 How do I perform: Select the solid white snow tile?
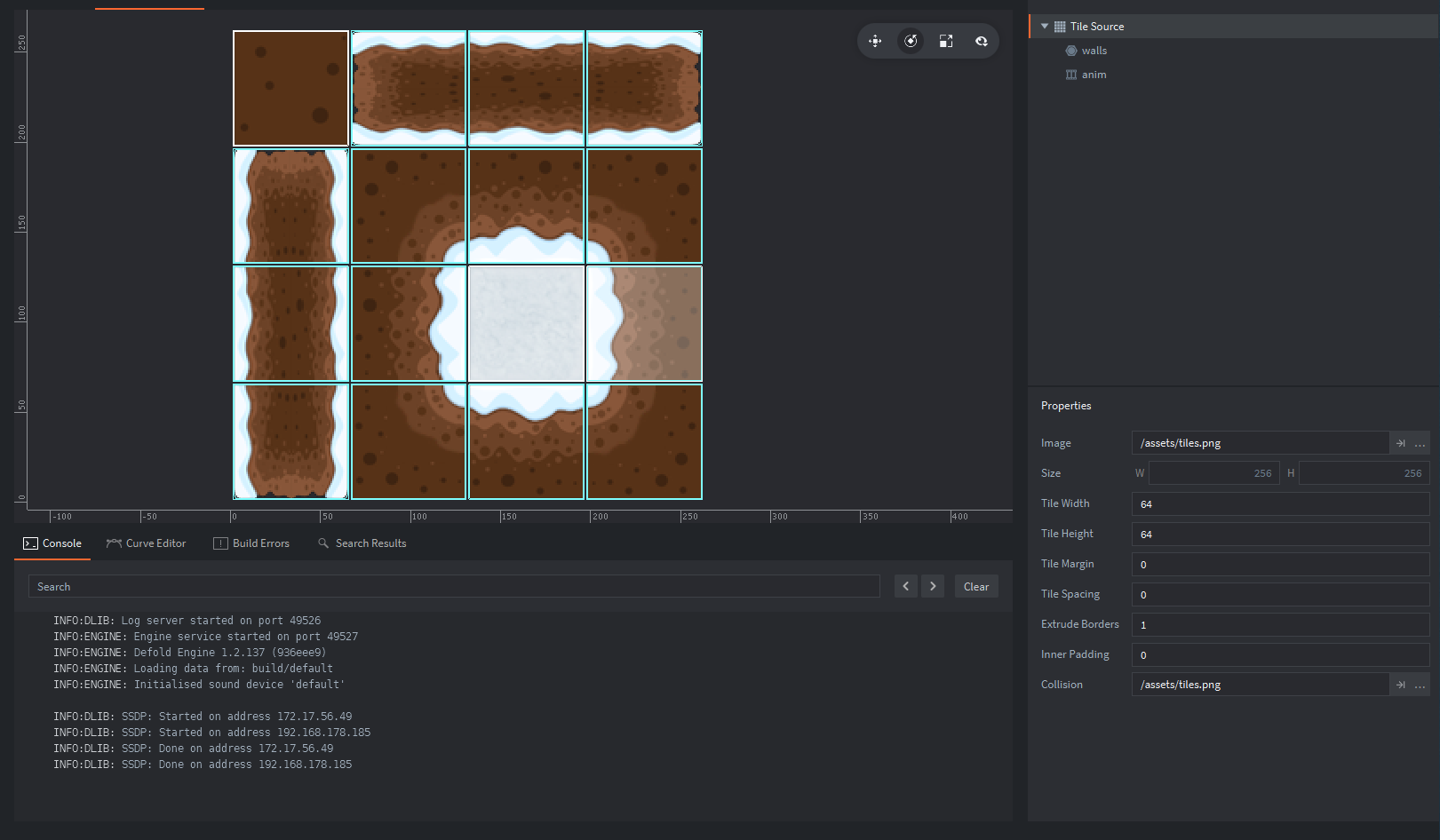pyautogui.click(x=526, y=323)
